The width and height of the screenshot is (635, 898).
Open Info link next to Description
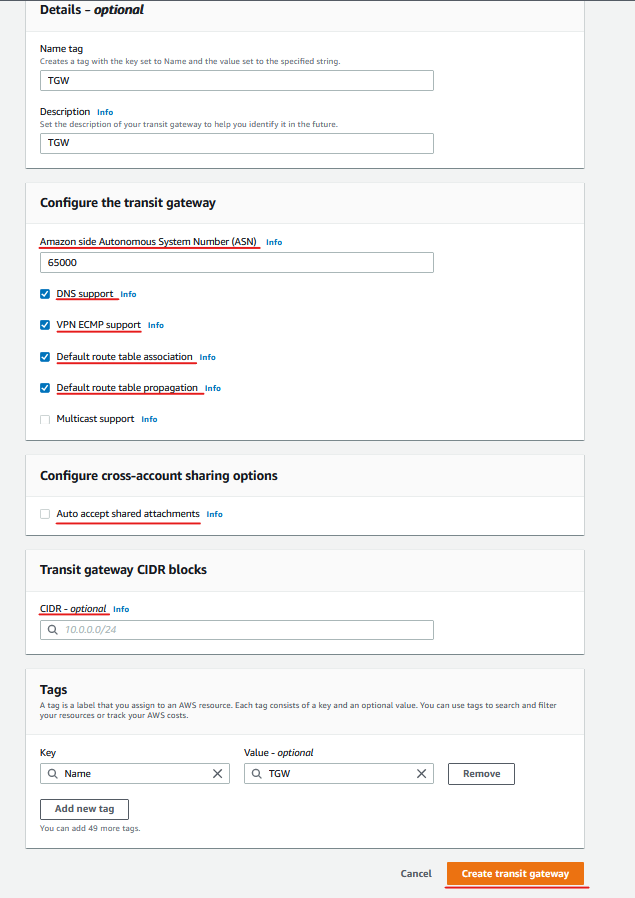[x=105, y=112]
